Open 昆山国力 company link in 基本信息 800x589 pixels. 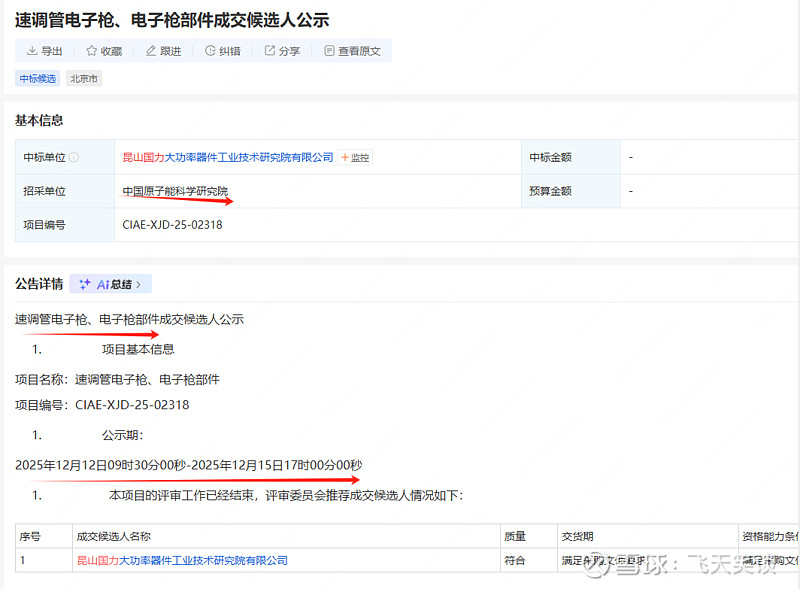click(x=227, y=158)
